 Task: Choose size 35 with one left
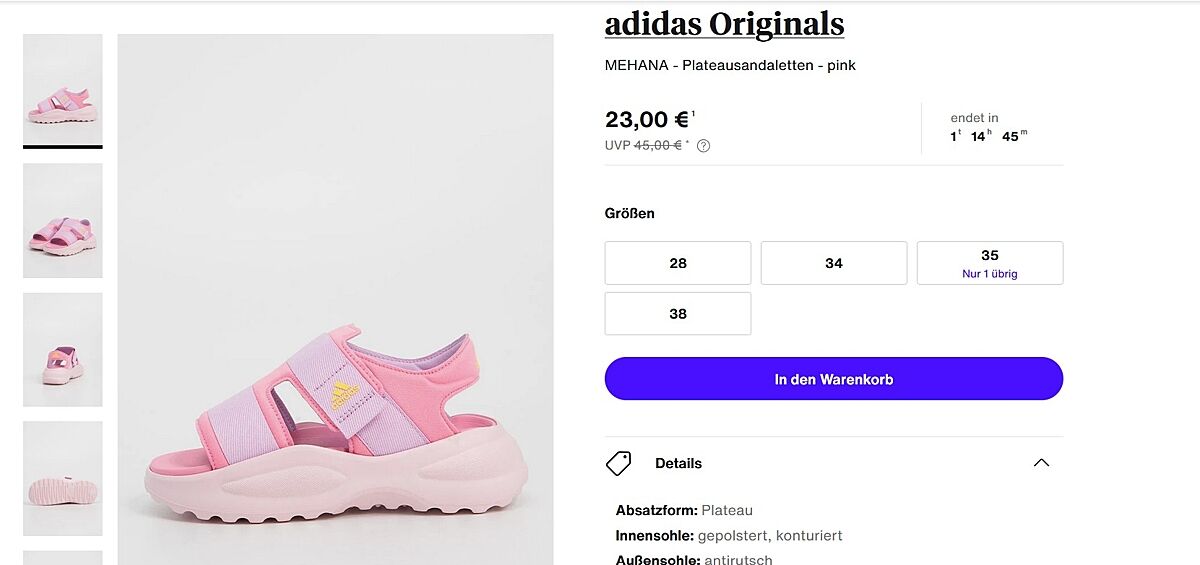coord(990,263)
